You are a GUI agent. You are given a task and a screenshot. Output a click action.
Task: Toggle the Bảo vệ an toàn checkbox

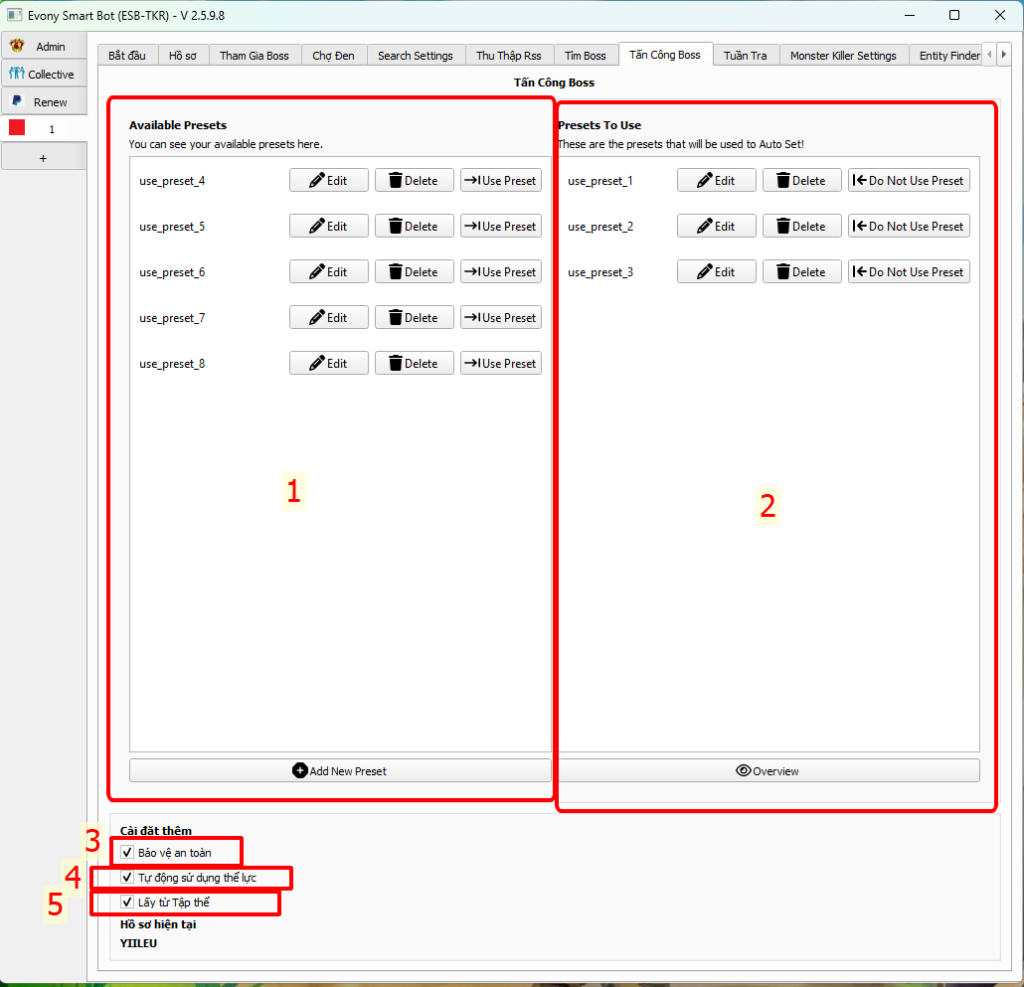point(127,852)
